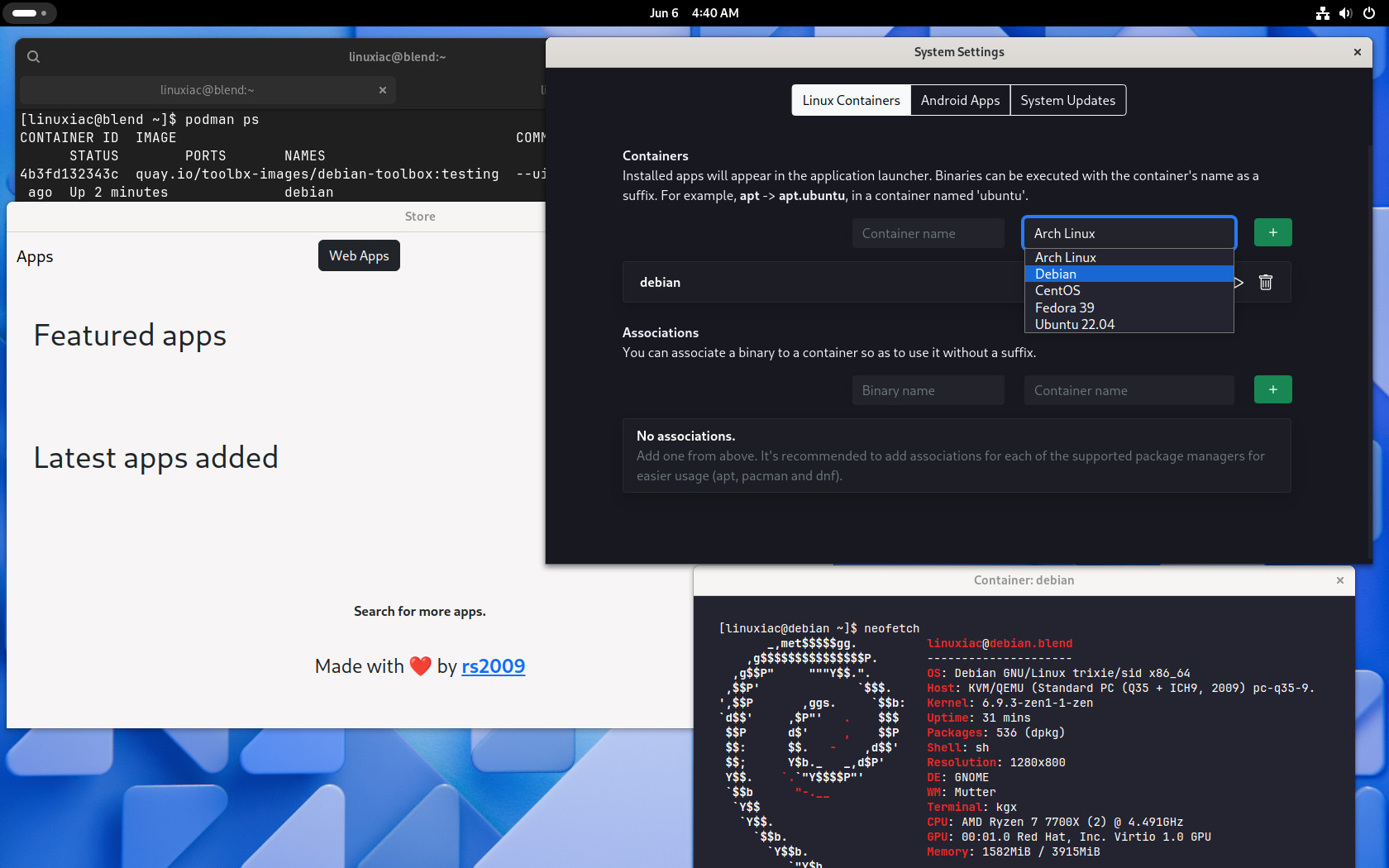This screenshot has width=1389, height=868.
Task: Click the quay.io debian-toolbox image name
Action: (317, 174)
